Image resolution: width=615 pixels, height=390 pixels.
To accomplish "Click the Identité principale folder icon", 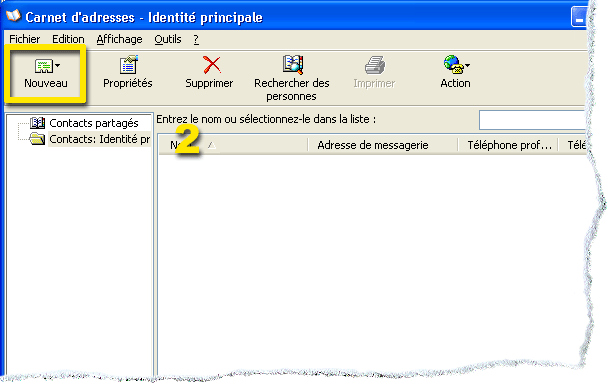I will click(37, 139).
